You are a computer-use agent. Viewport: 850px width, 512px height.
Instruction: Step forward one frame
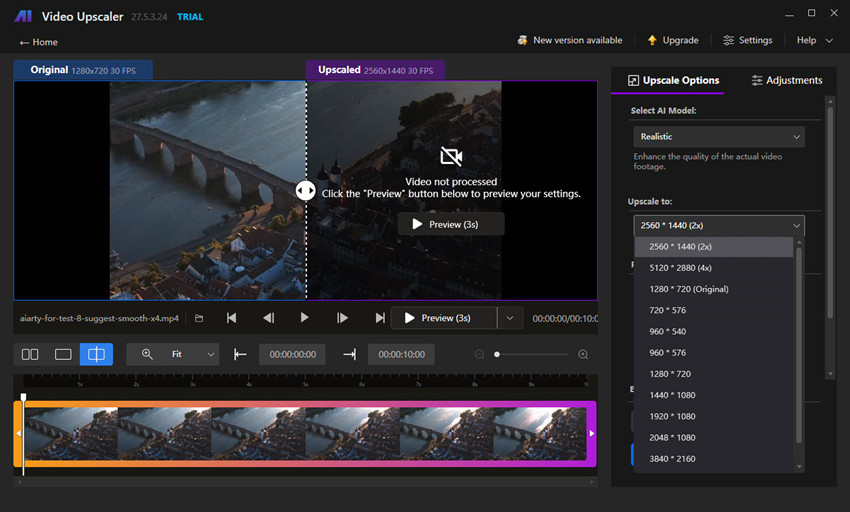[342, 318]
